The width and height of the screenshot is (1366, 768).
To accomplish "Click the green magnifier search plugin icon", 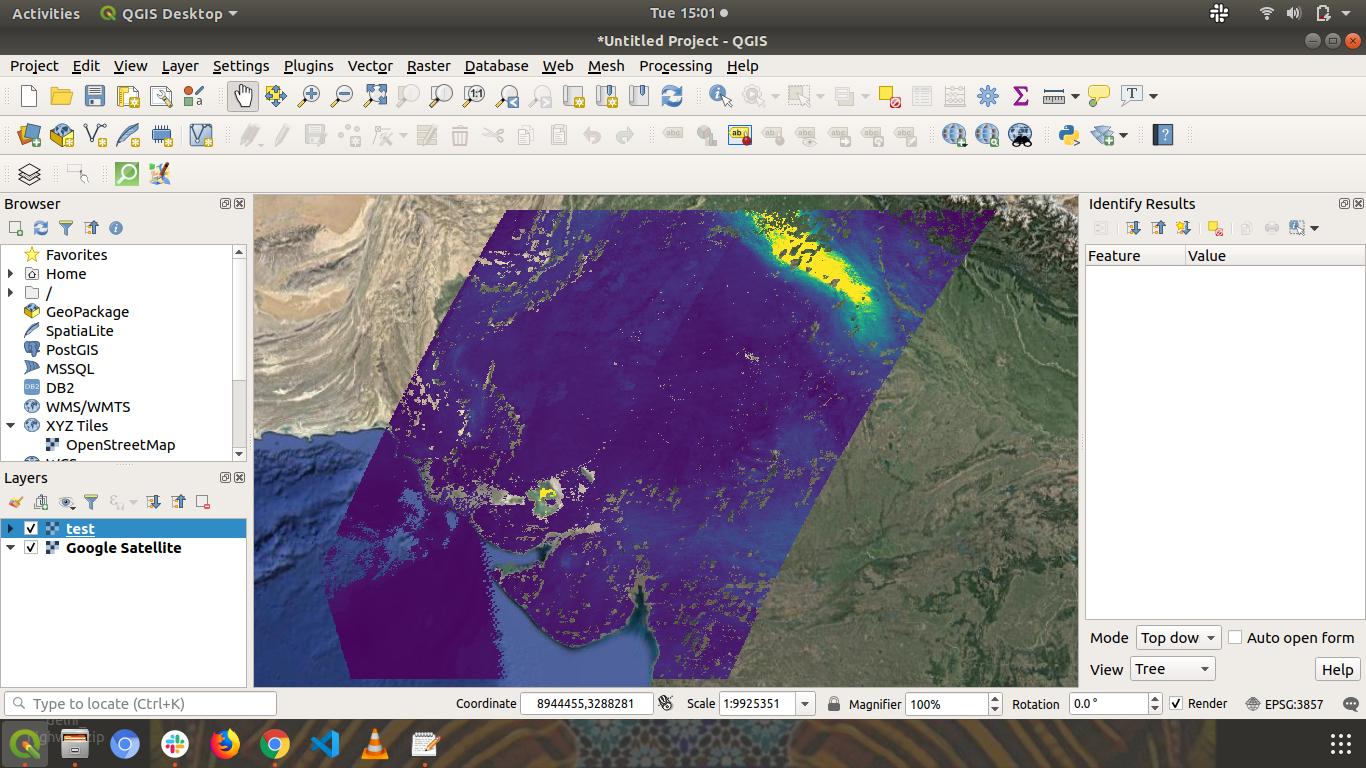I will [127, 174].
